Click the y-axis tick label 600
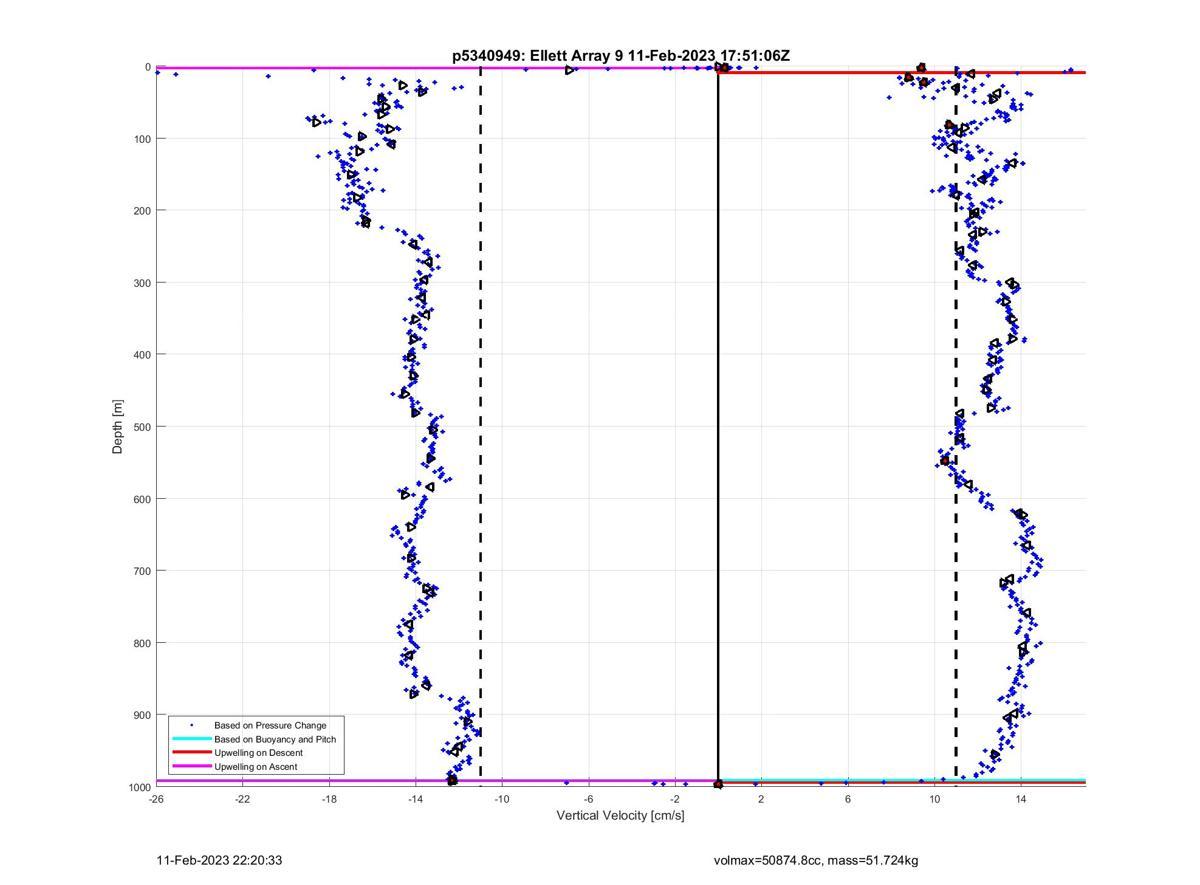The height and width of the screenshot is (885, 1200). pos(142,499)
